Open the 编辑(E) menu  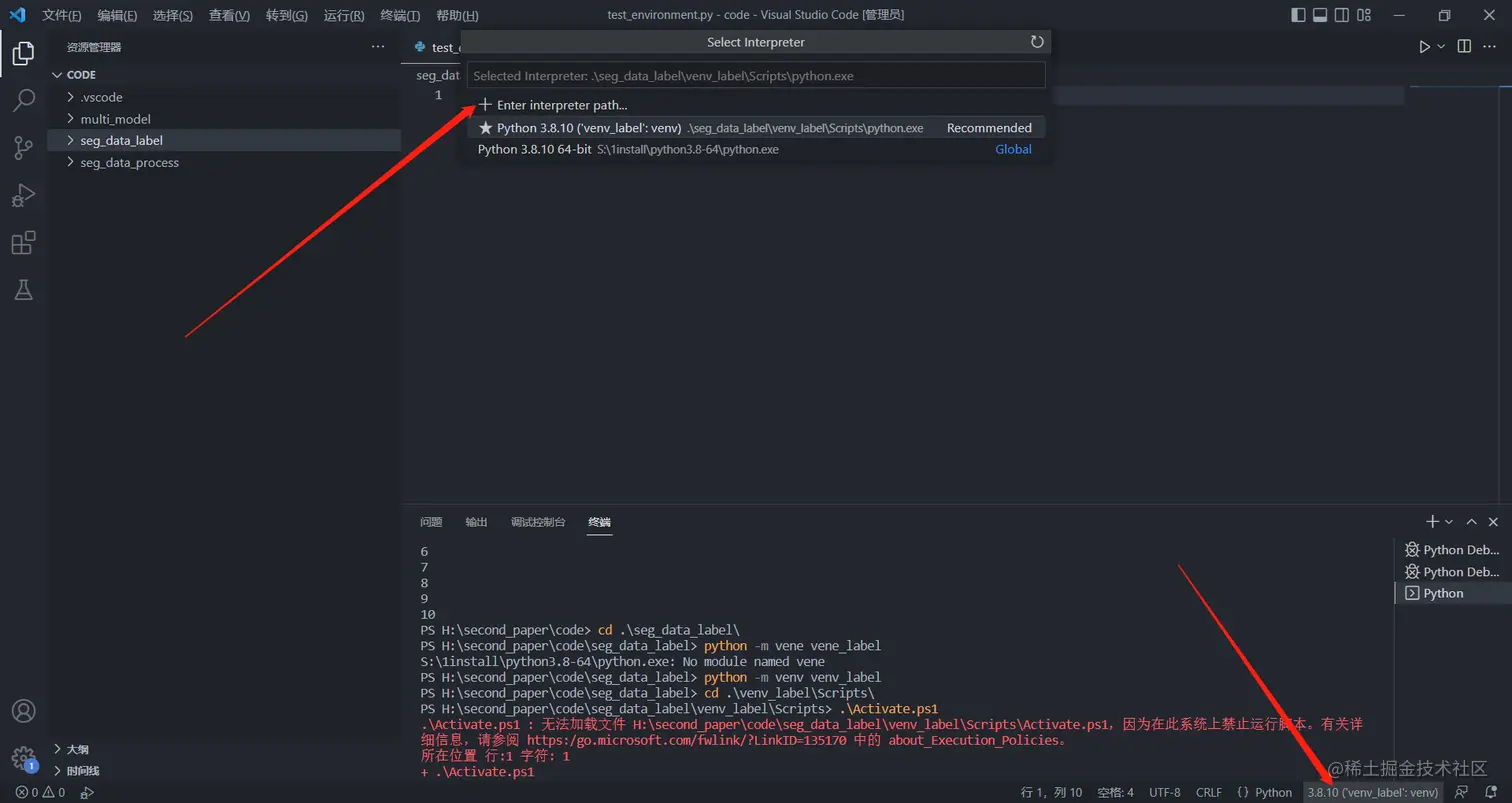pyautogui.click(x=117, y=16)
